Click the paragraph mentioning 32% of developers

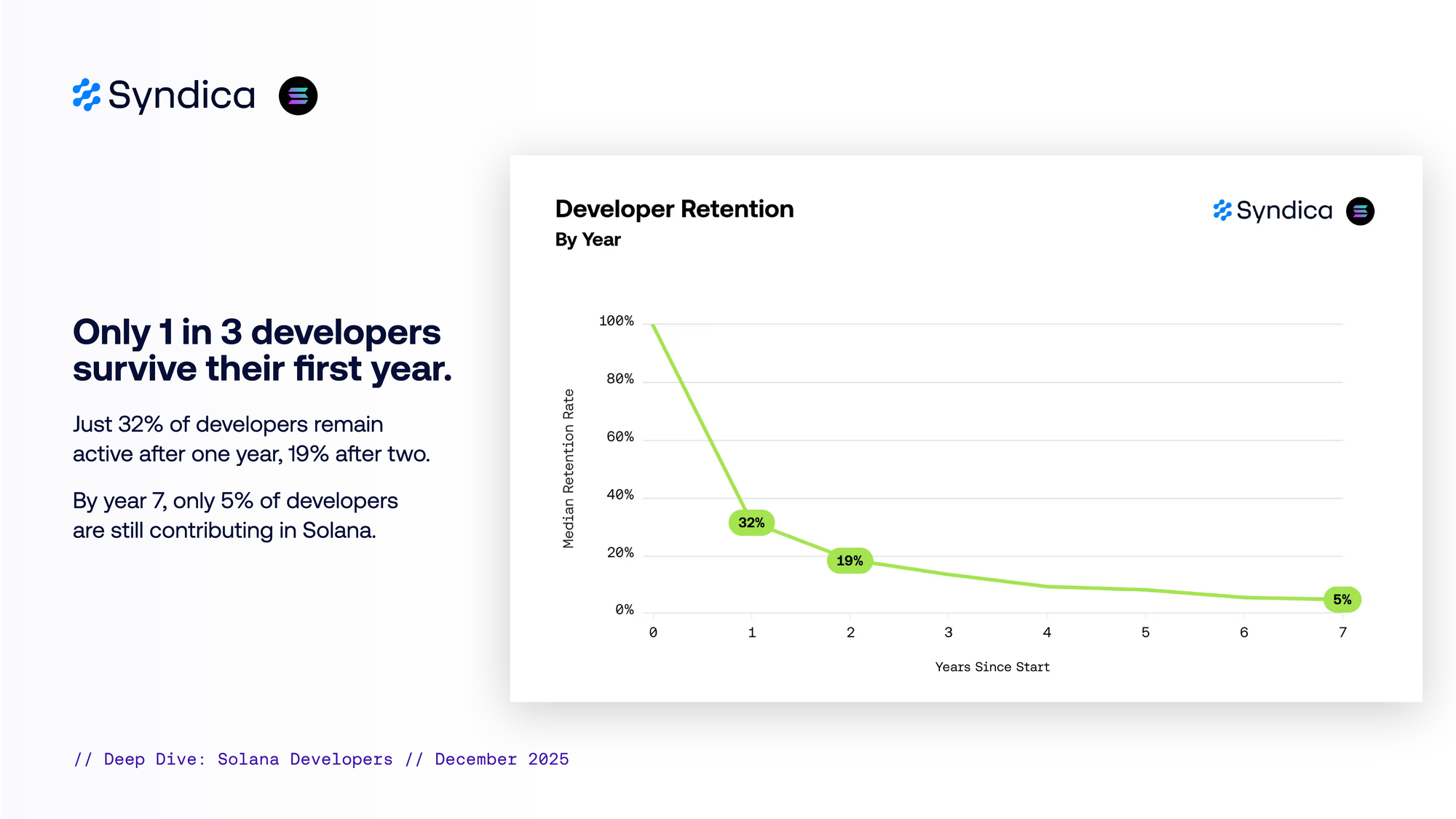251,439
